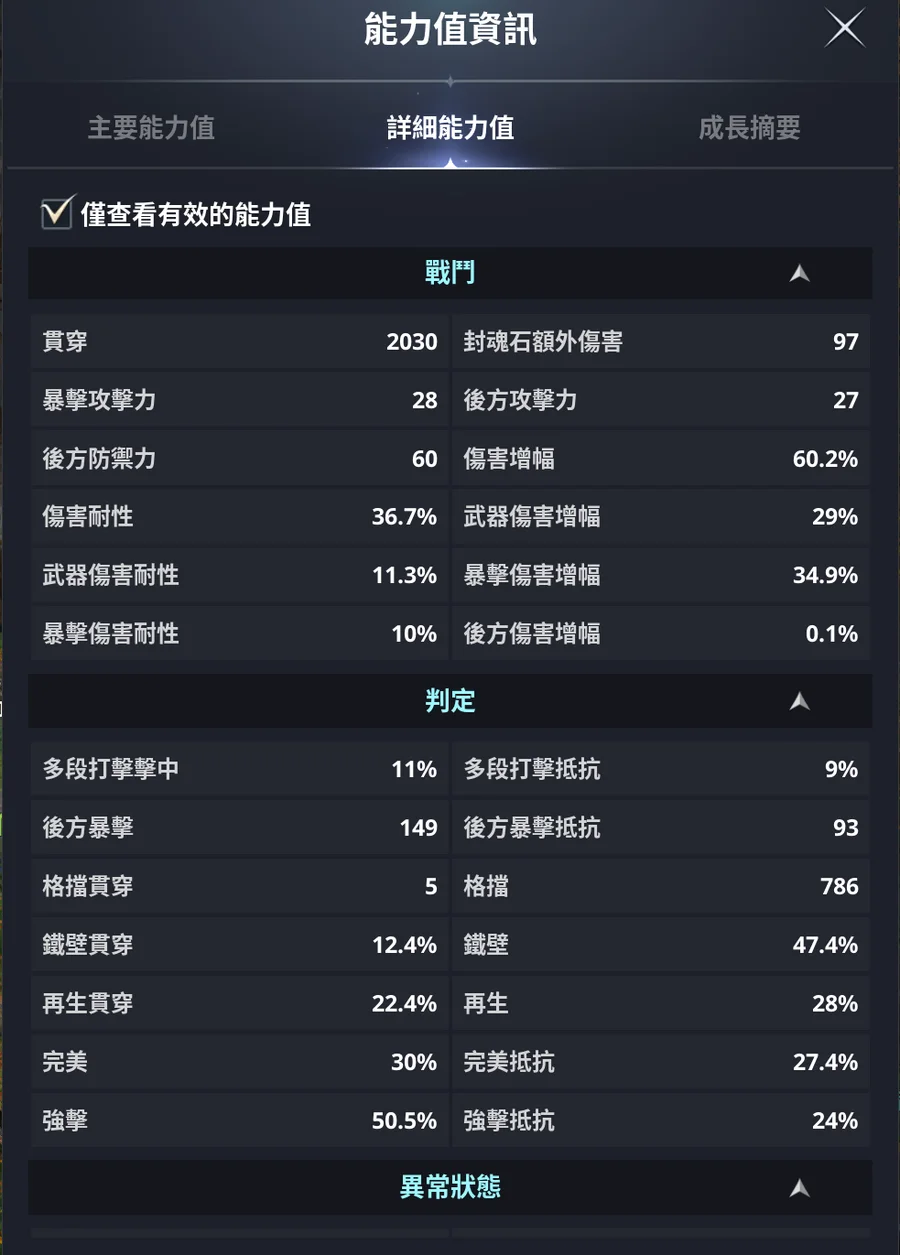Click the 強擊 stat entry
Screen dimensions: 900x1255
pos(240,1121)
